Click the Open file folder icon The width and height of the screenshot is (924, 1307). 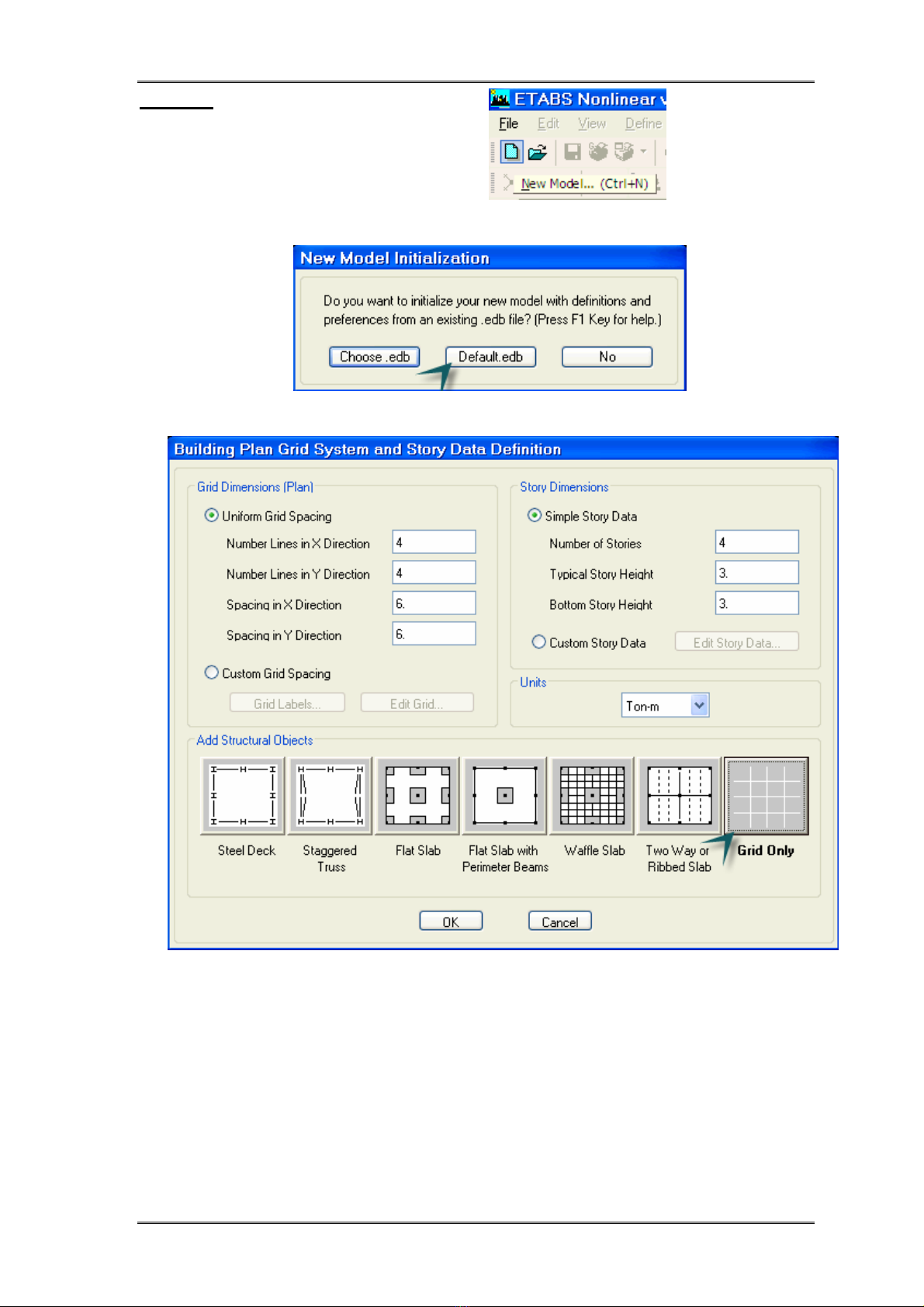(537, 152)
